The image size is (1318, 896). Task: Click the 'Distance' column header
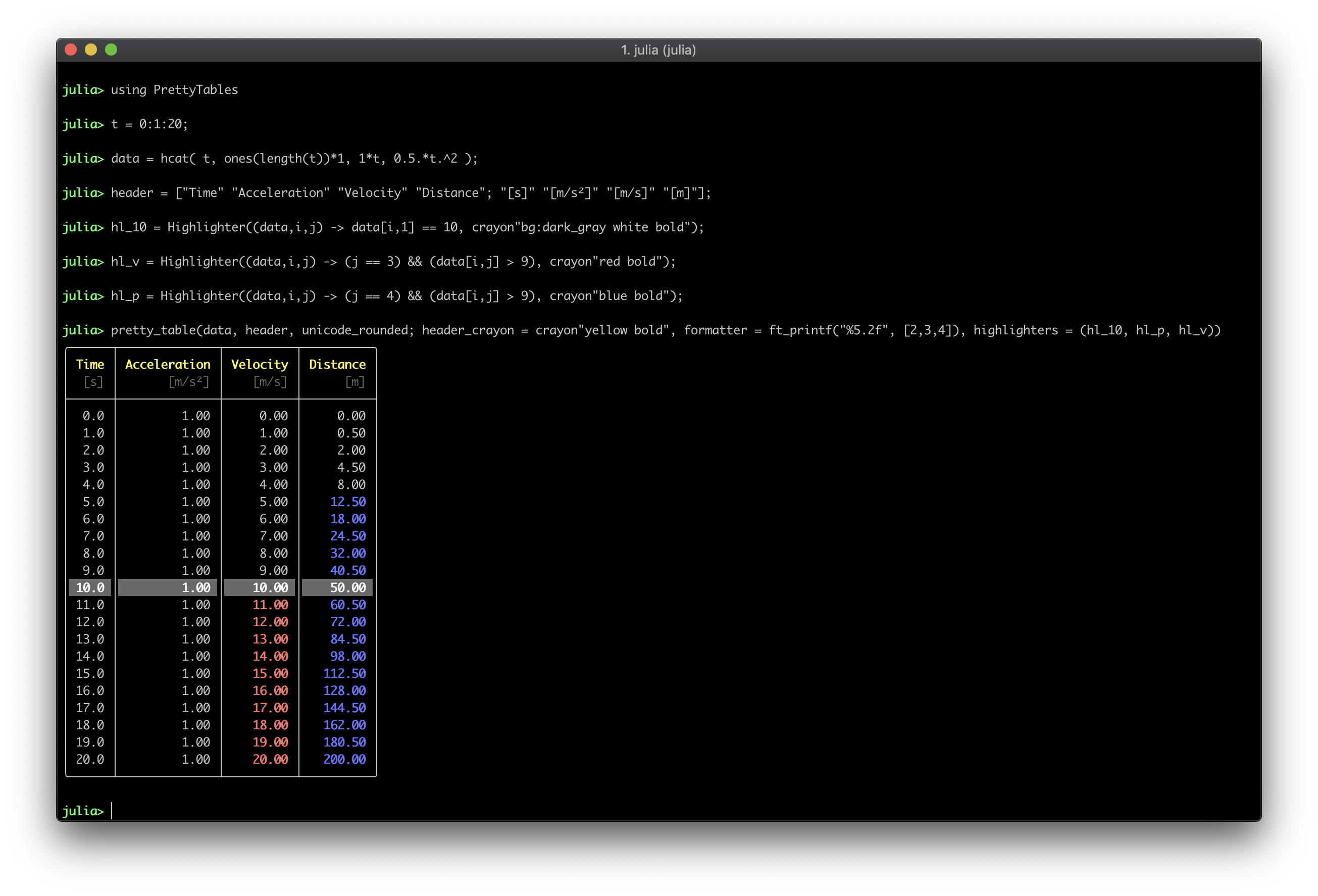(x=337, y=365)
